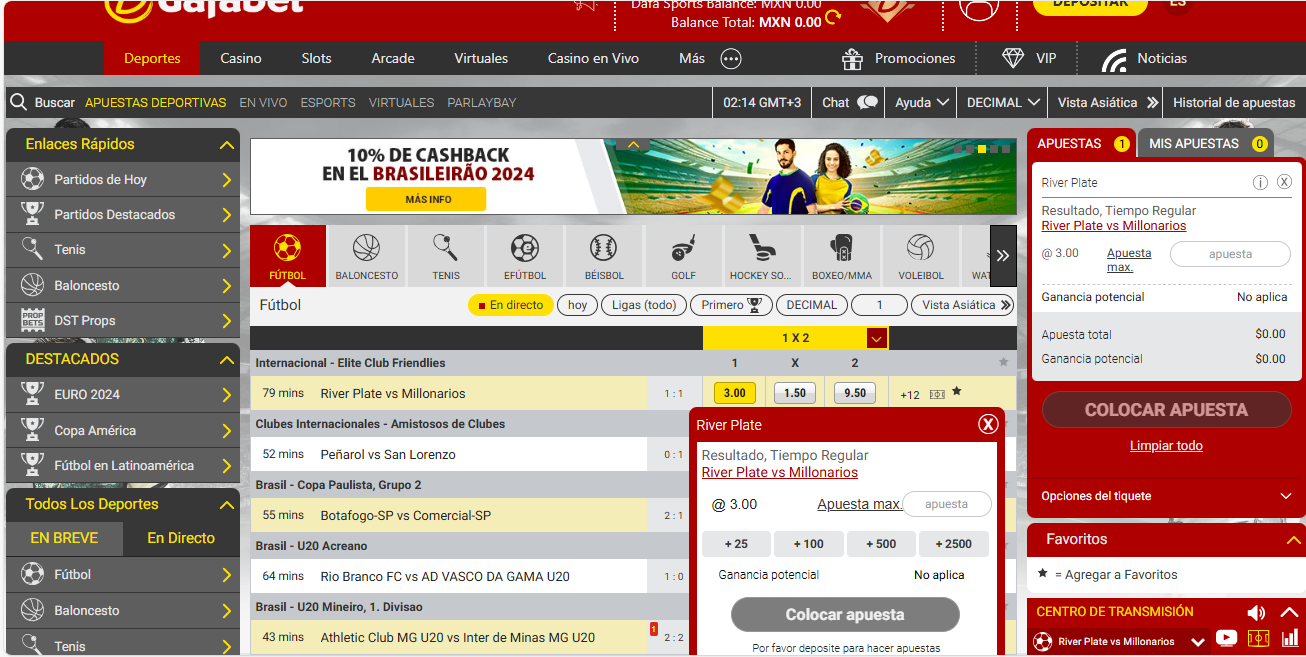Viewport: 1306px width, 657px height.
Task: Open the Ayuda dropdown menu
Action: click(921, 102)
